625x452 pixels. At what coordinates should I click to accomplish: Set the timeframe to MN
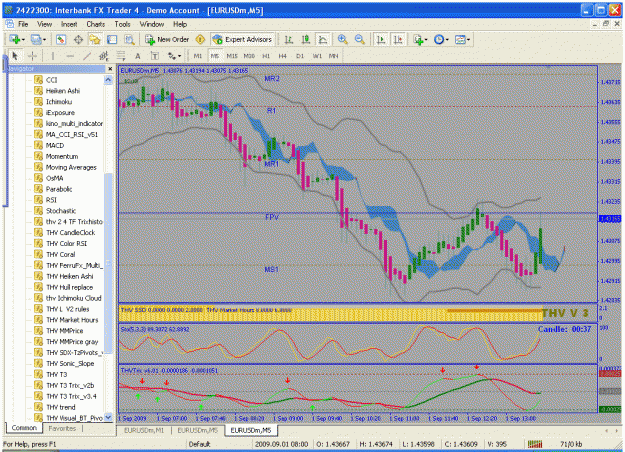pyautogui.click(x=334, y=56)
